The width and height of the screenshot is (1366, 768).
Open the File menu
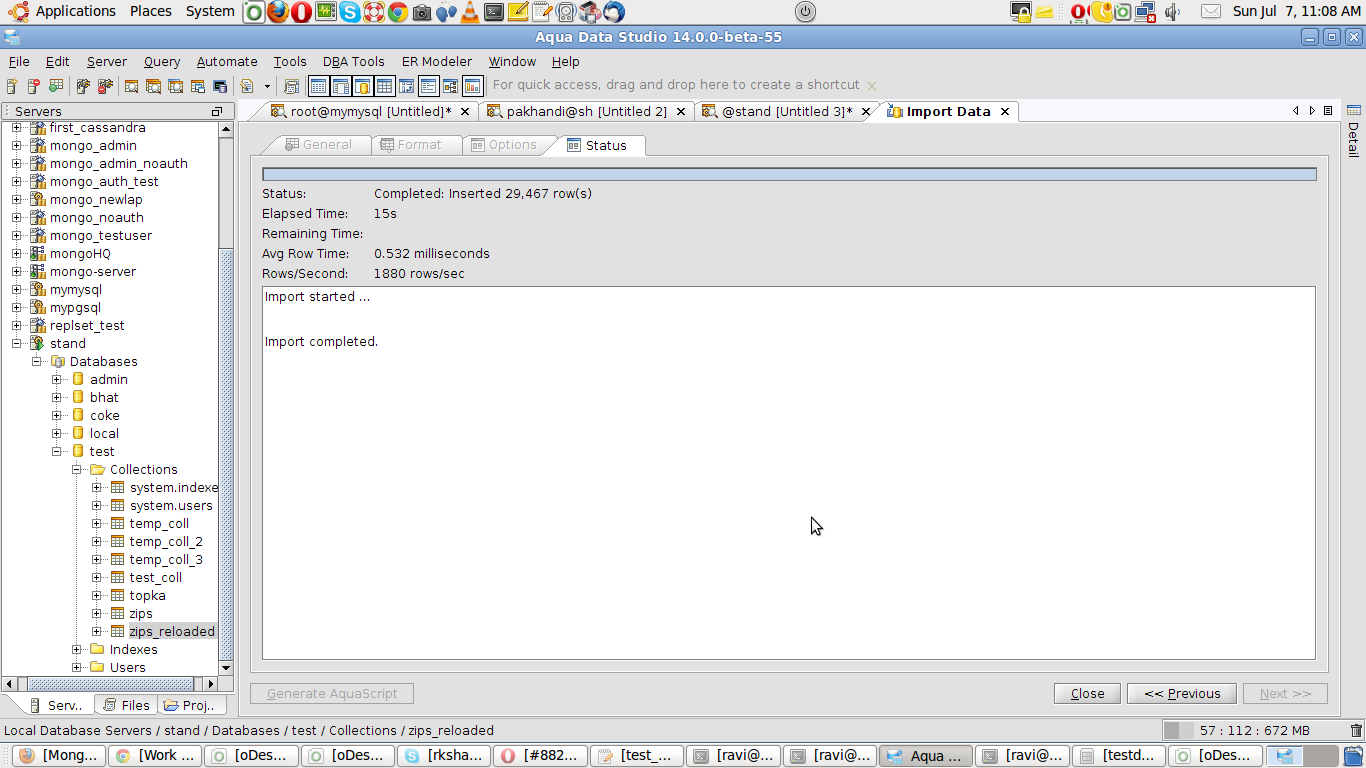[19, 61]
